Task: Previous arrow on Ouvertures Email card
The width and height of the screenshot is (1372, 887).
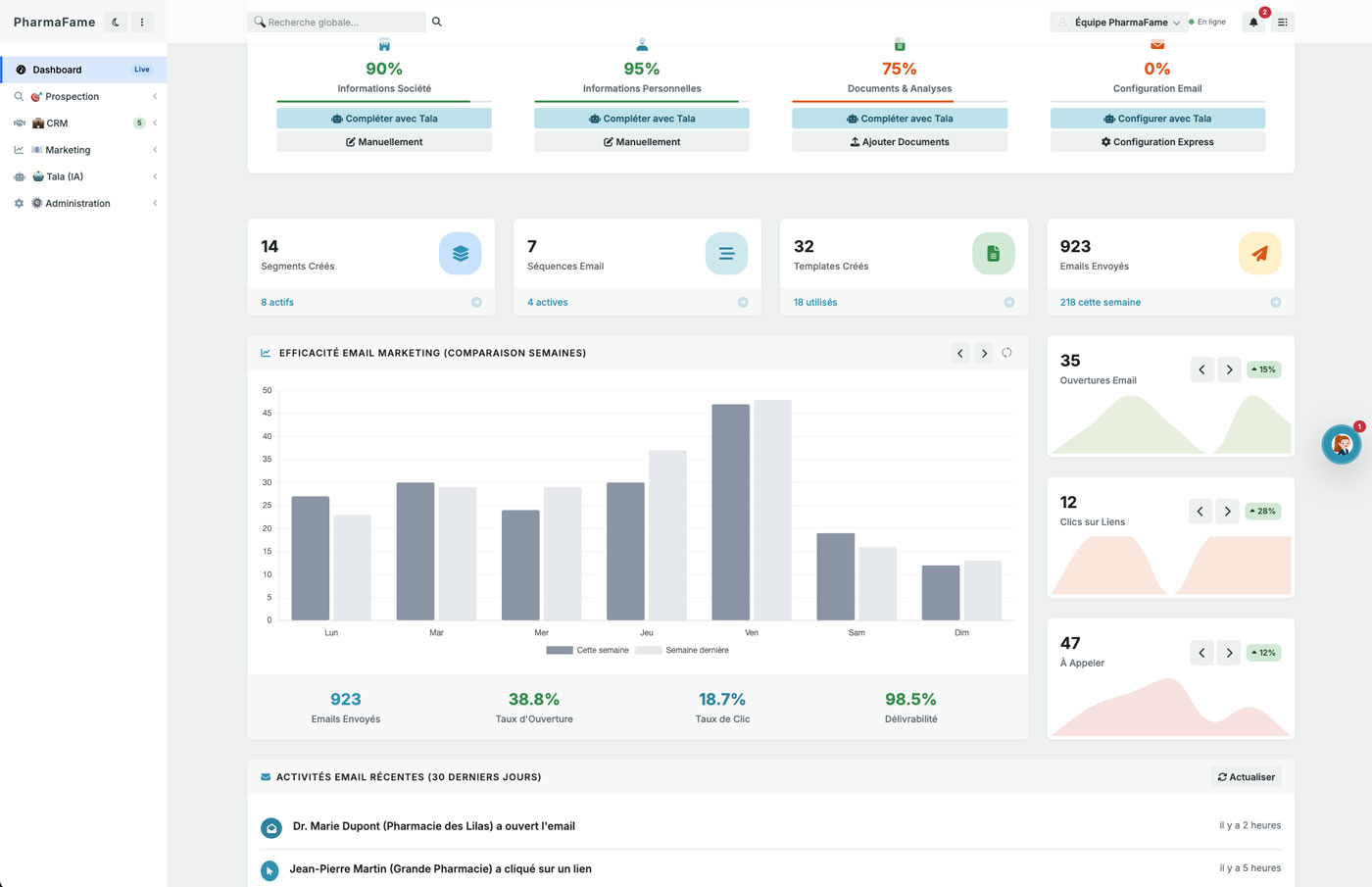Action: [1202, 370]
